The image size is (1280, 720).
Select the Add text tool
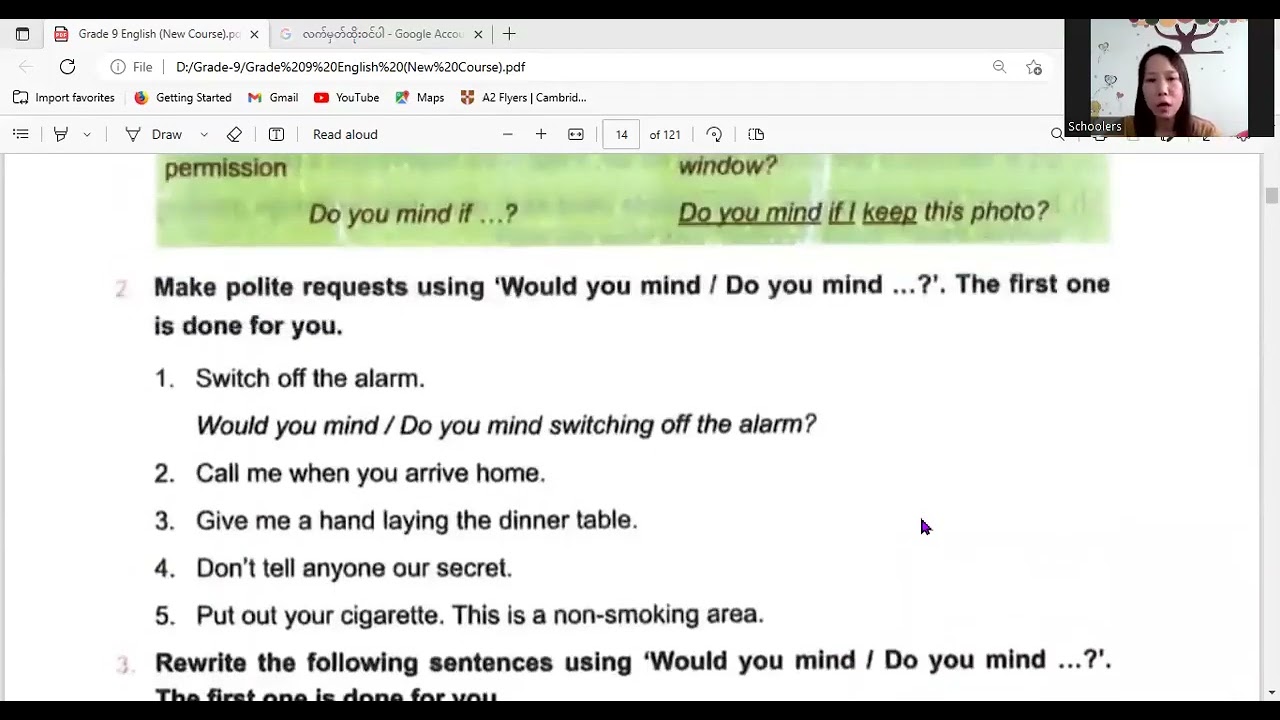pos(276,134)
